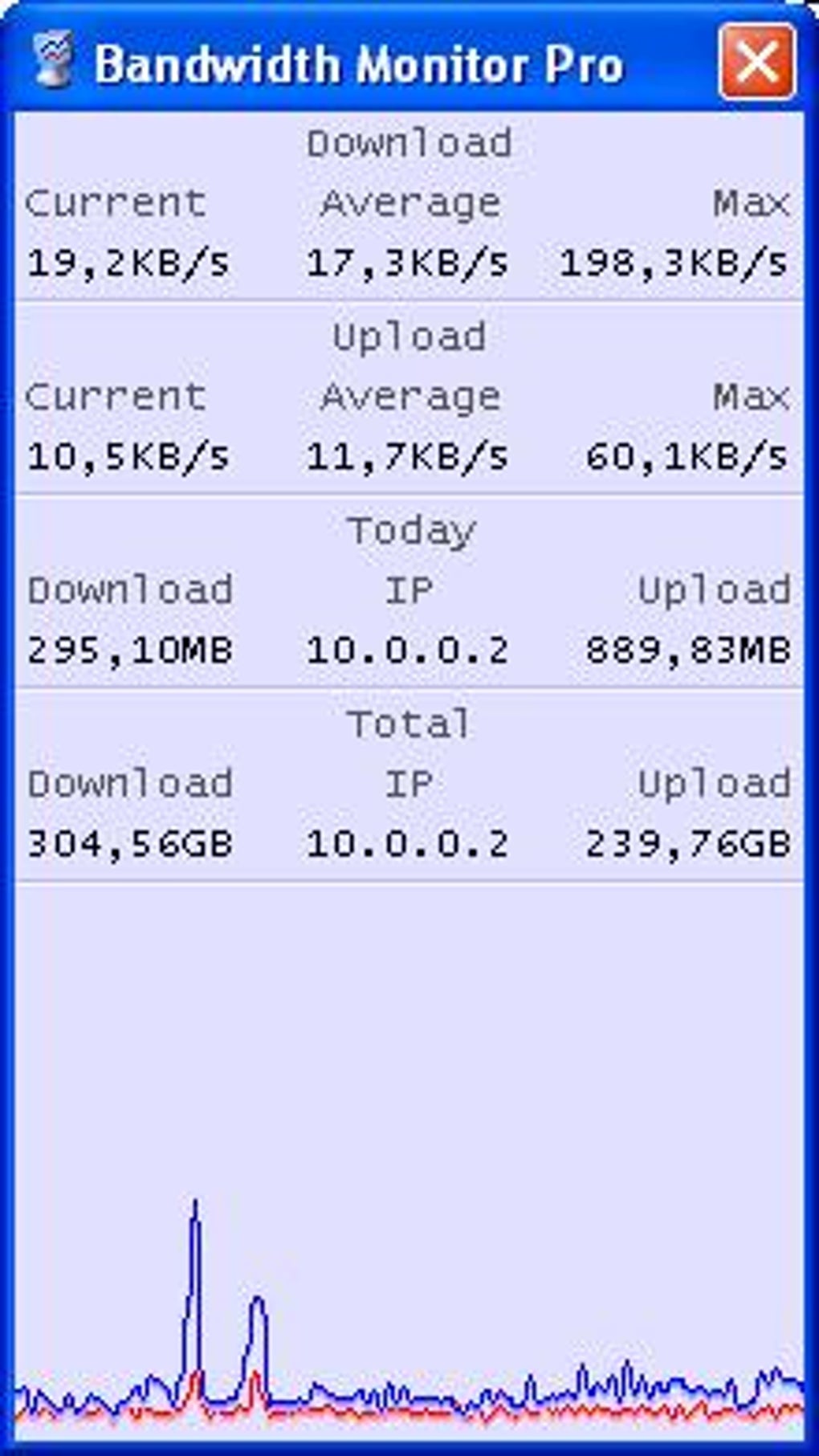Screen dimensions: 819x1456
Task: Click the max download value 198,3KB/s
Action: (674, 263)
